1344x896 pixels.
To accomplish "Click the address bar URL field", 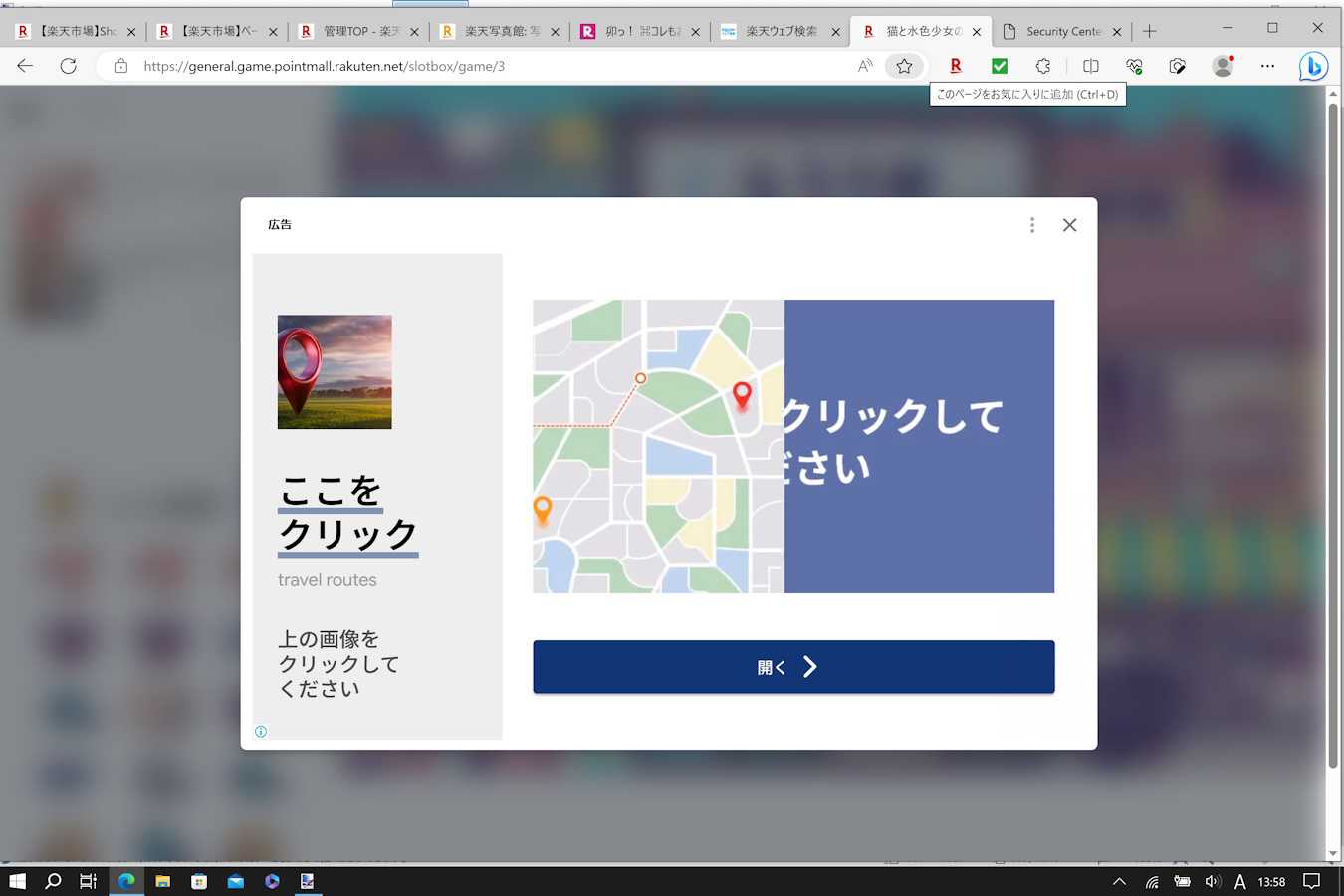I will [488, 66].
